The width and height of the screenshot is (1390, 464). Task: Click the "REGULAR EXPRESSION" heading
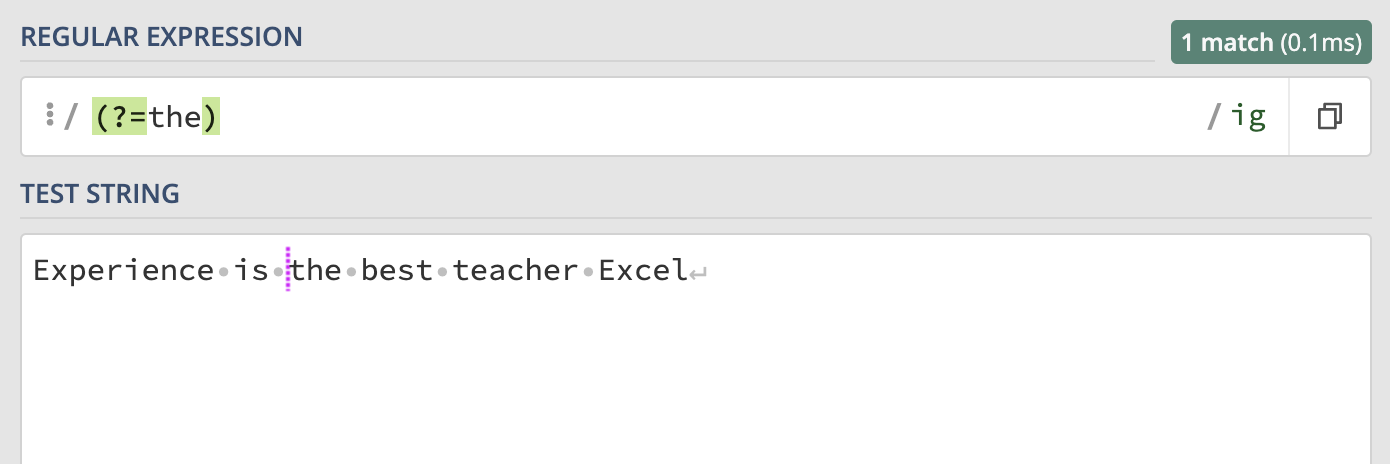pyautogui.click(x=162, y=38)
